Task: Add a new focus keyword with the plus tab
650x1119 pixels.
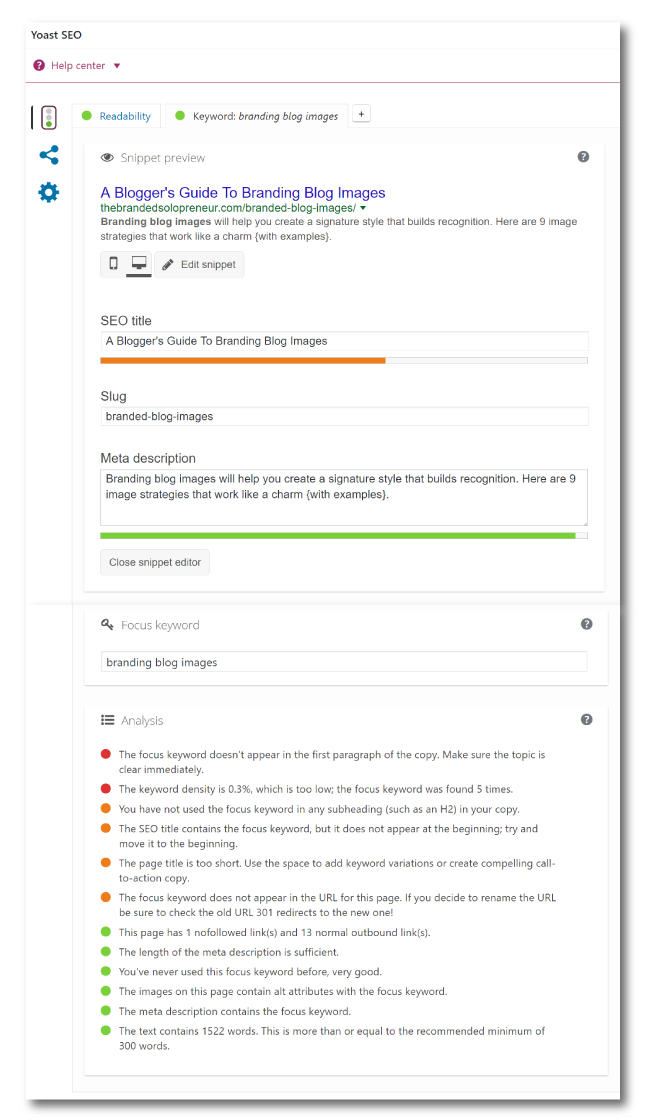Action: 360,114
